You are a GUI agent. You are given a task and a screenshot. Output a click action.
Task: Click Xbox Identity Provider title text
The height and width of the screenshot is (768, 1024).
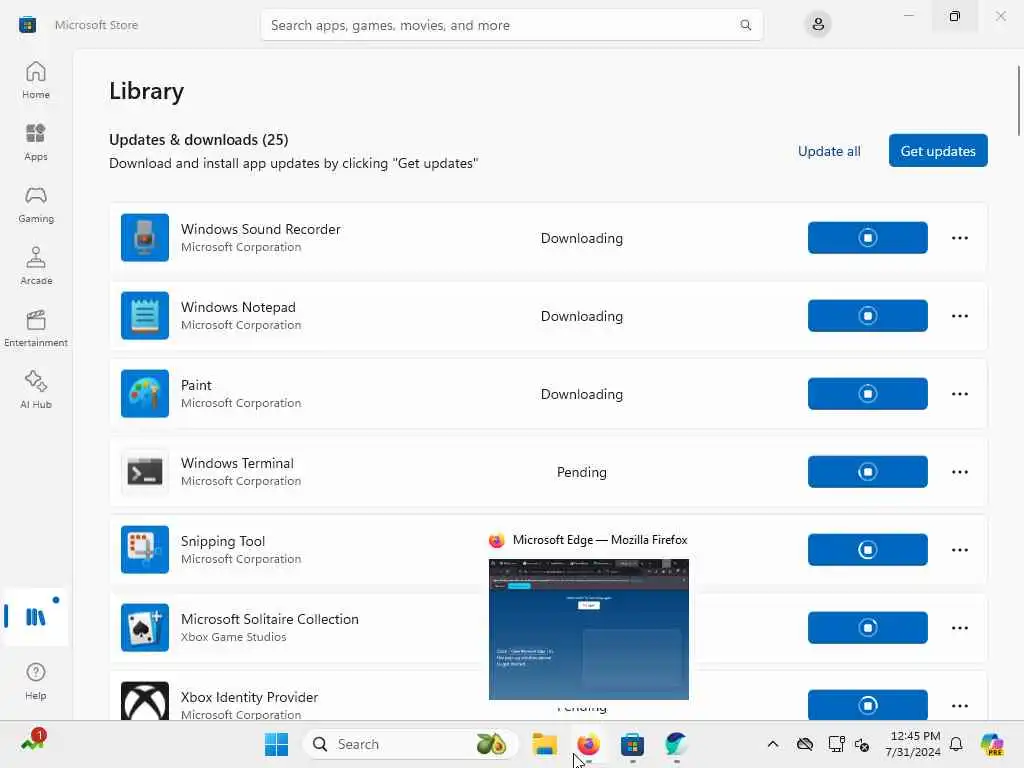[249, 697]
